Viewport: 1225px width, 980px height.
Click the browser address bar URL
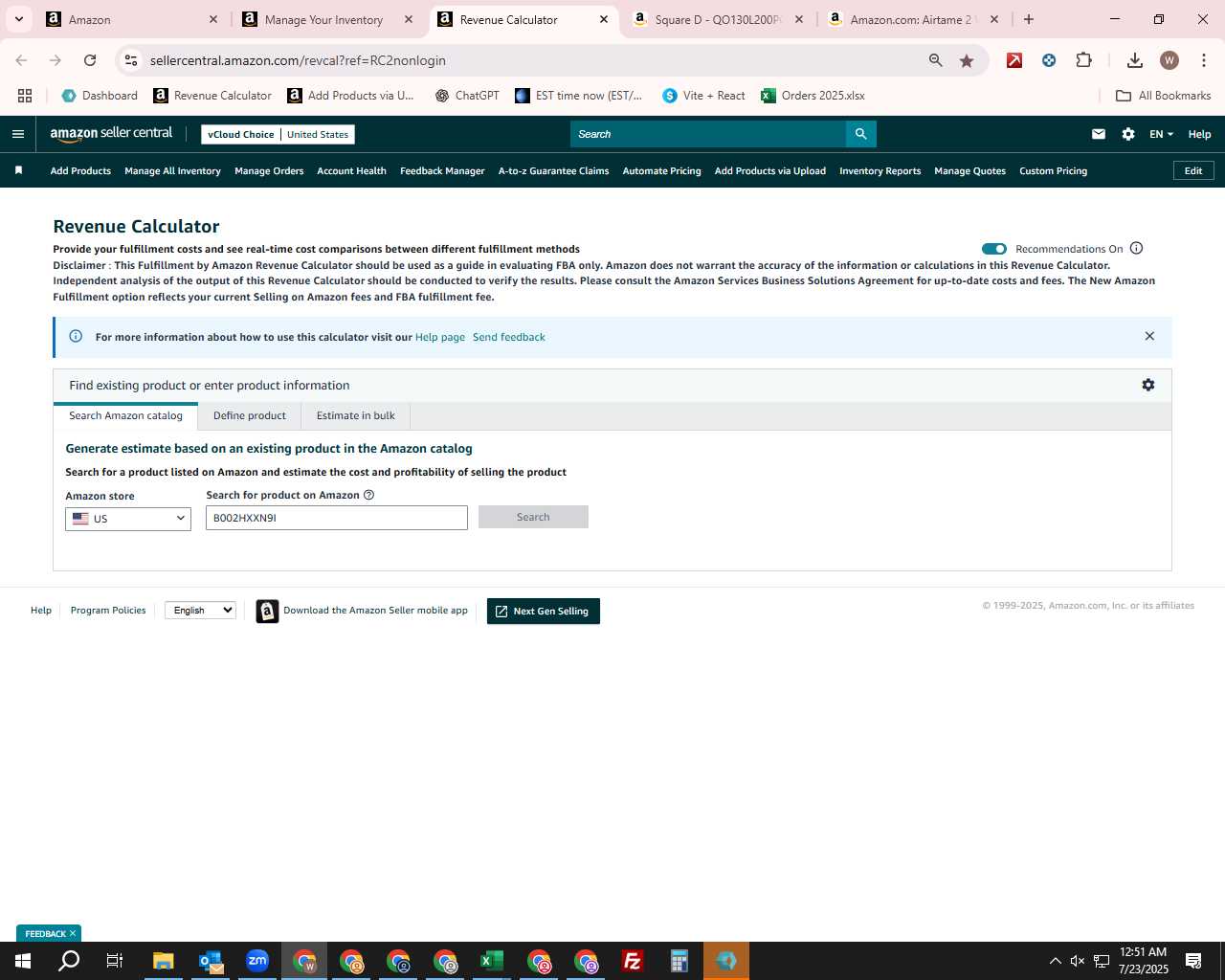coord(298,60)
